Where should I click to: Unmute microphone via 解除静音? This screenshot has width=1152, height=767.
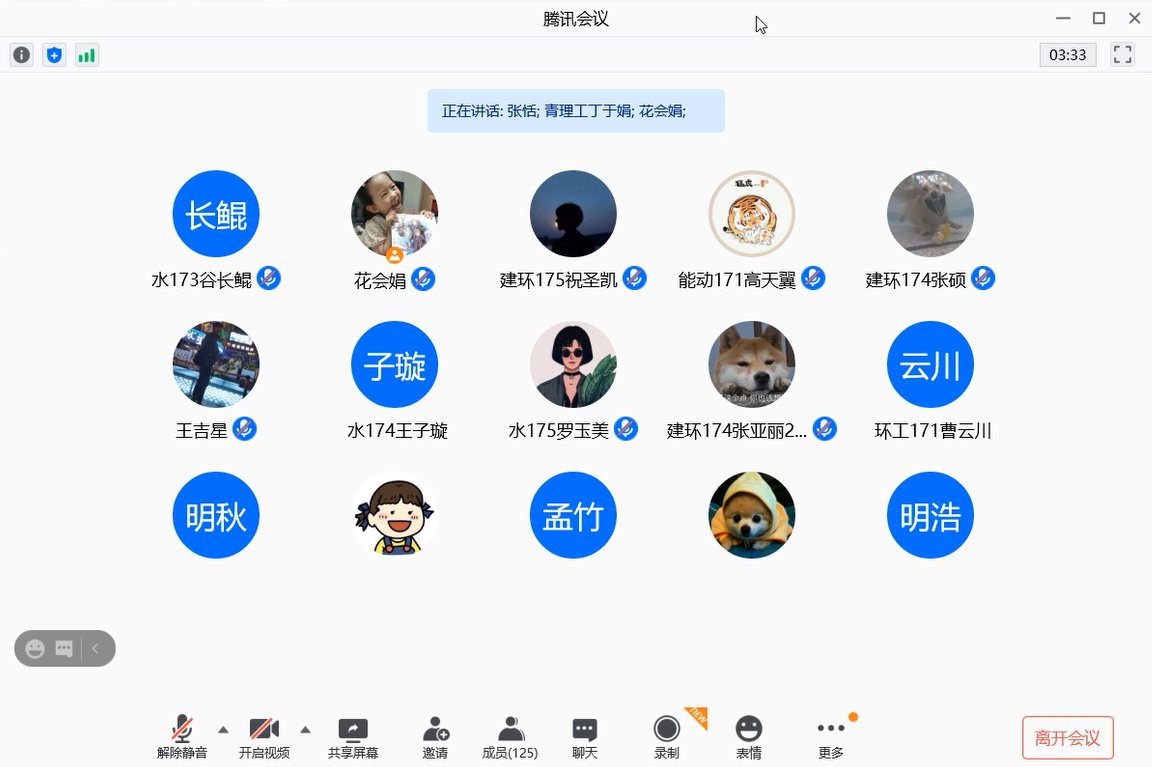click(182, 737)
